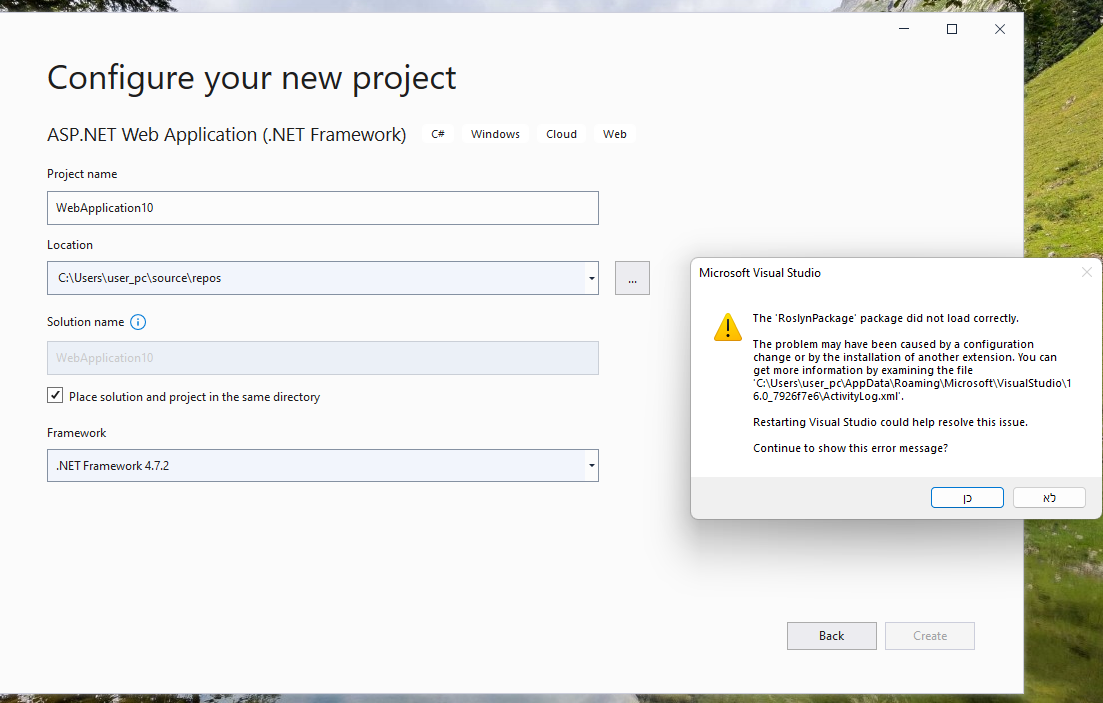Click the disabled Solution name field

tap(323, 357)
